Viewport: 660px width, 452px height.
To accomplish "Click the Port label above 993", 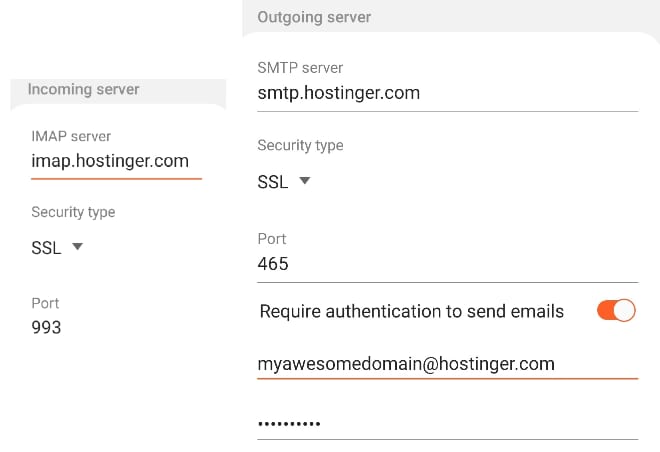I will click(45, 303).
